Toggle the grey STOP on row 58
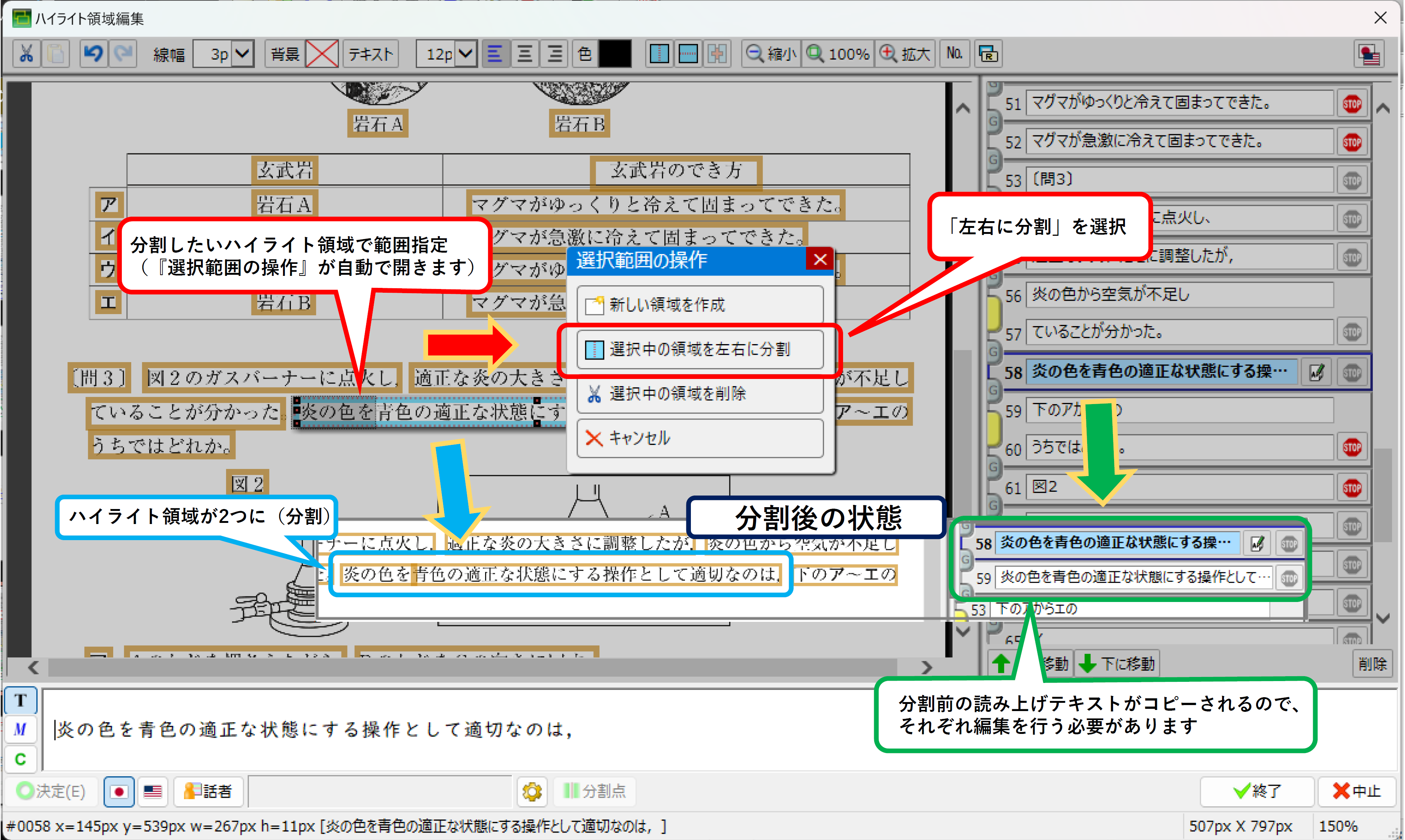 (1352, 373)
